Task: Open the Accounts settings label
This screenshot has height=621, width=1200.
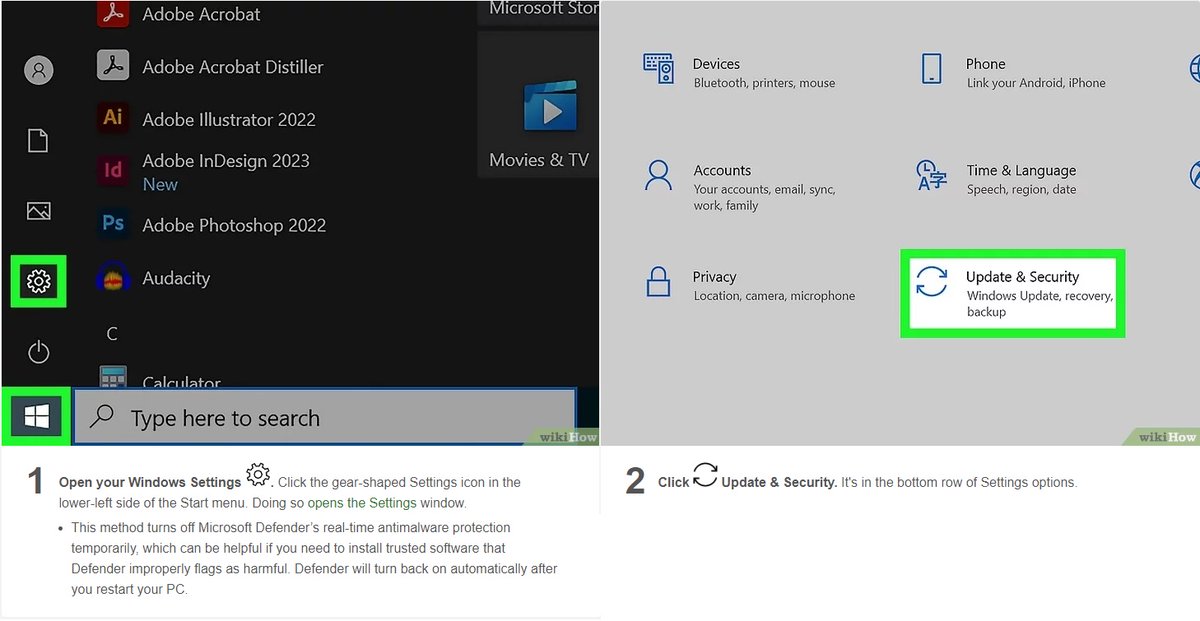Action: click(x=722, y=170)
